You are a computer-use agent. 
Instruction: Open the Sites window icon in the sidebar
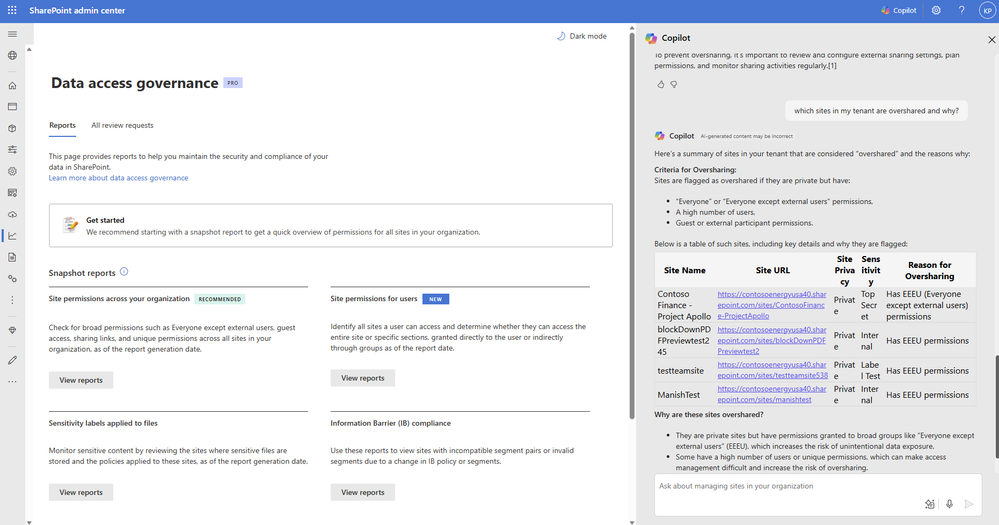point(12,106)
